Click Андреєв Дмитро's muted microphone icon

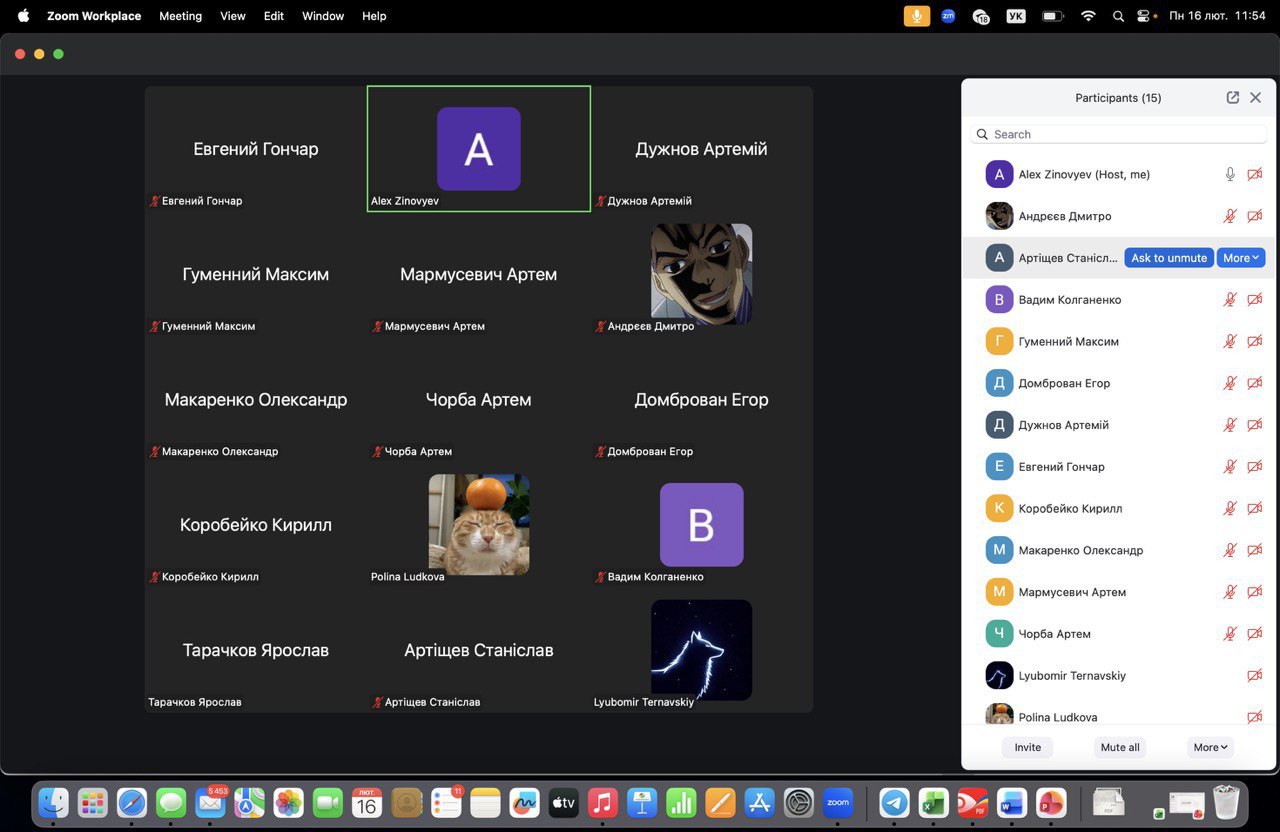tap(1230, 216)
